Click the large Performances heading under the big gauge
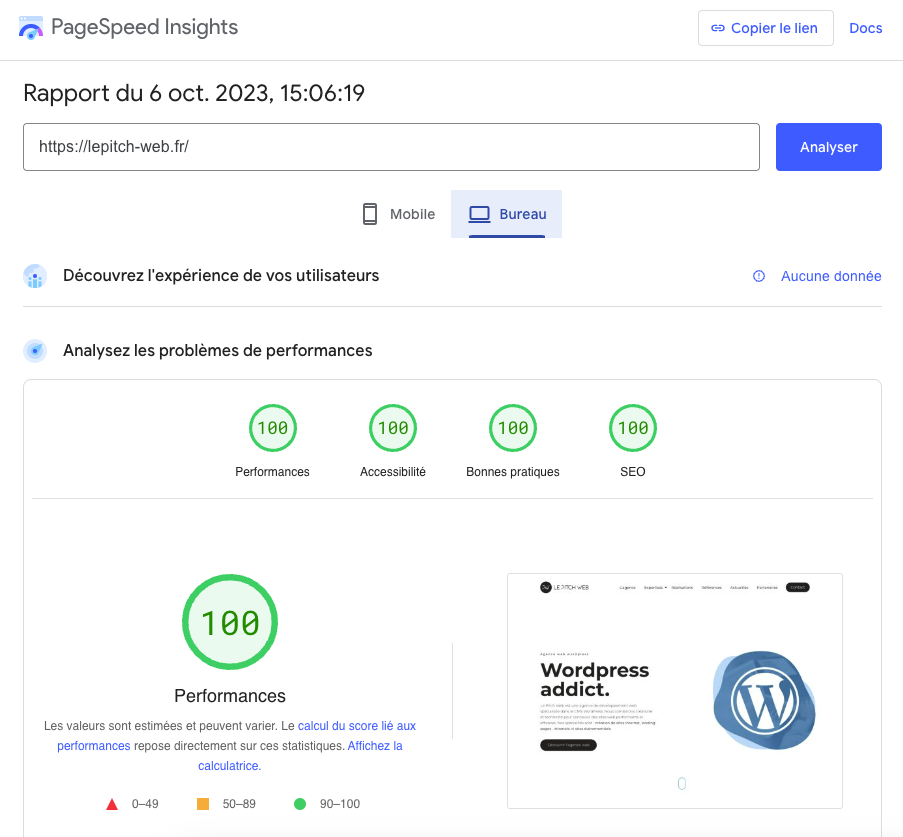Screen dimensions: 903x837 point(230,696)
